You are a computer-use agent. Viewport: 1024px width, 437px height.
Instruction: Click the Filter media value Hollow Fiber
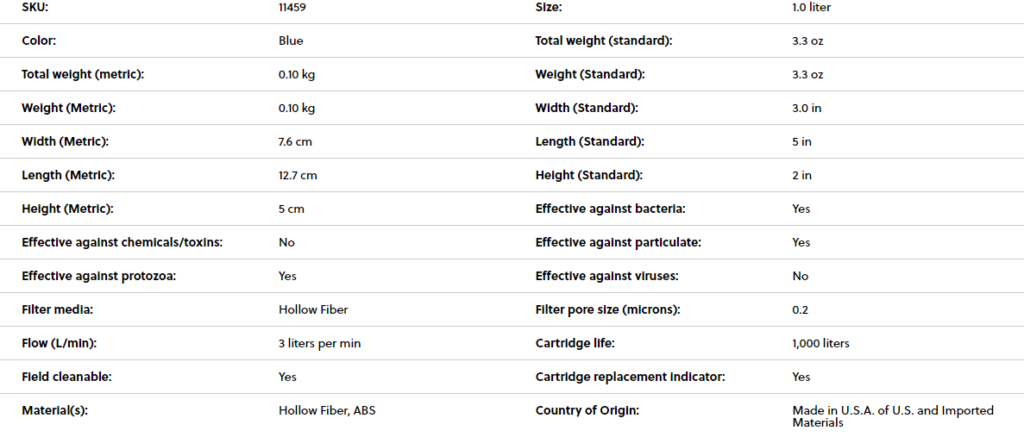coord(313,310)
